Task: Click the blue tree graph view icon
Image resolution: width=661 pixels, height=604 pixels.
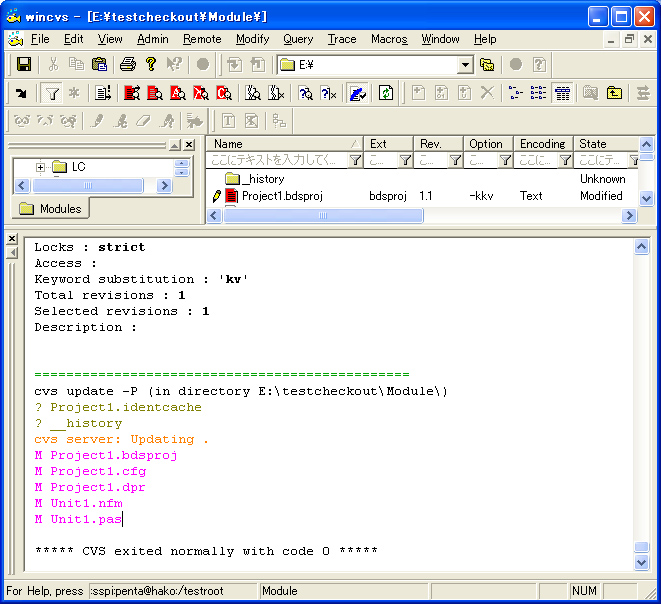Action: click(x=515, y=93)
